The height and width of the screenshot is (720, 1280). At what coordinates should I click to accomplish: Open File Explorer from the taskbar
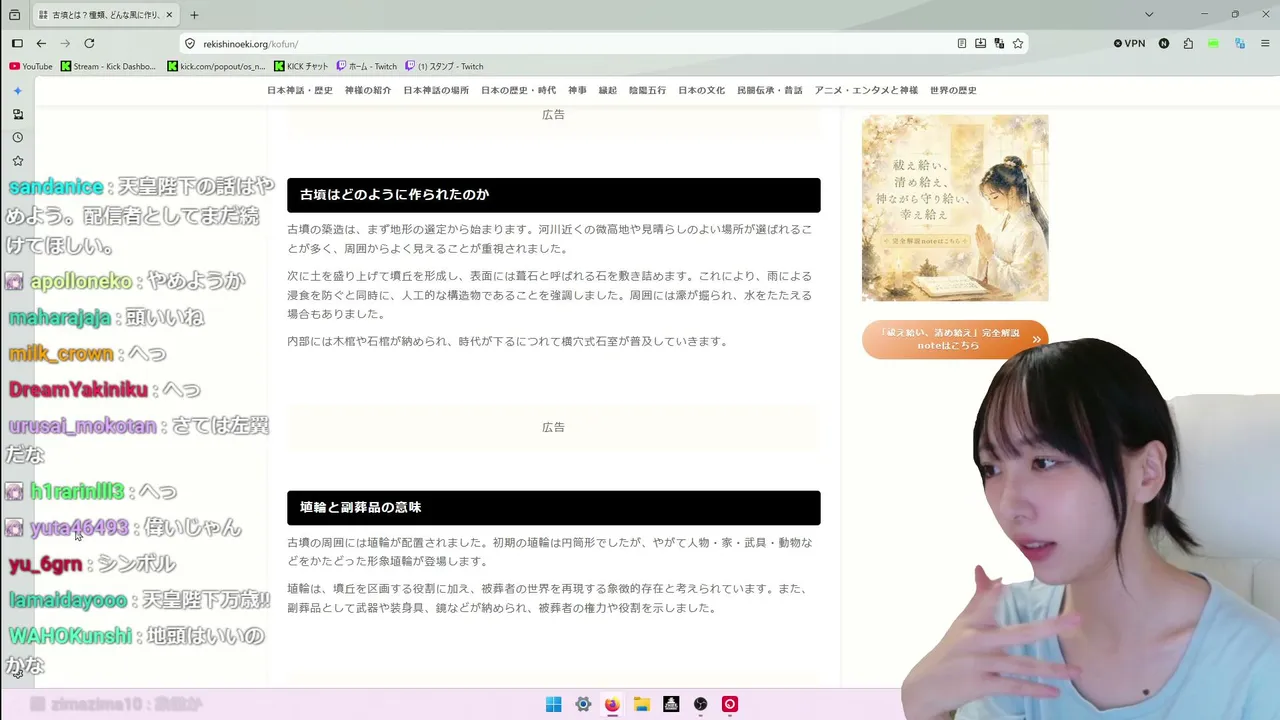(x=642, y=704)
